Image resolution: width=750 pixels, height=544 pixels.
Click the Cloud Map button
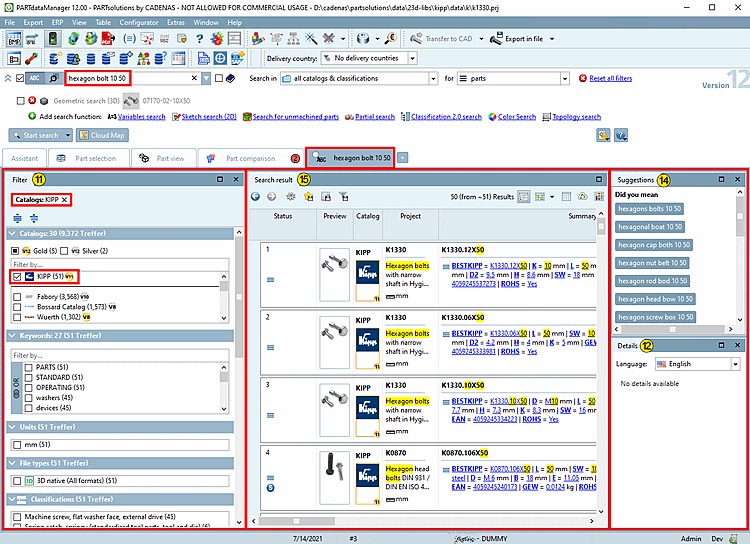tap(102, 135)
